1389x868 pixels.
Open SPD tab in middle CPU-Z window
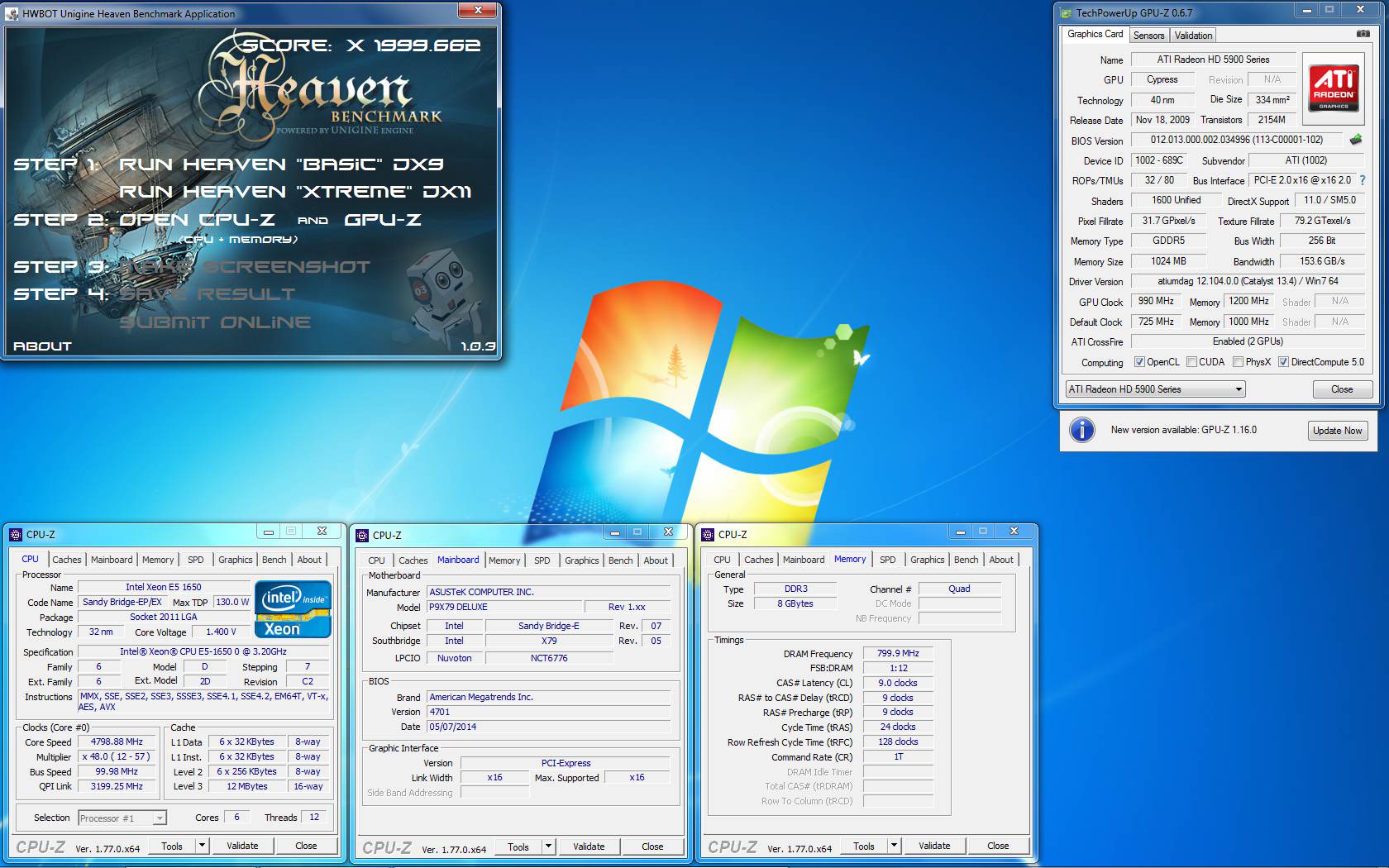pyautogui.click(x=542, y=560)
